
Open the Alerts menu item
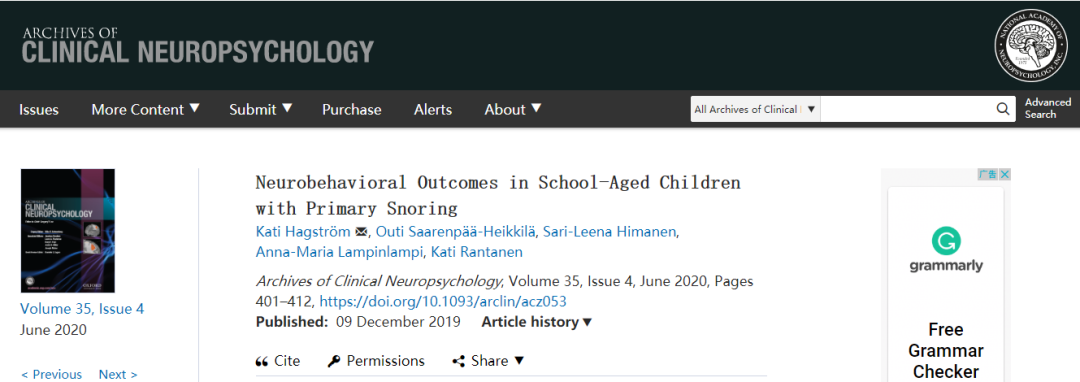coord(433,109)
